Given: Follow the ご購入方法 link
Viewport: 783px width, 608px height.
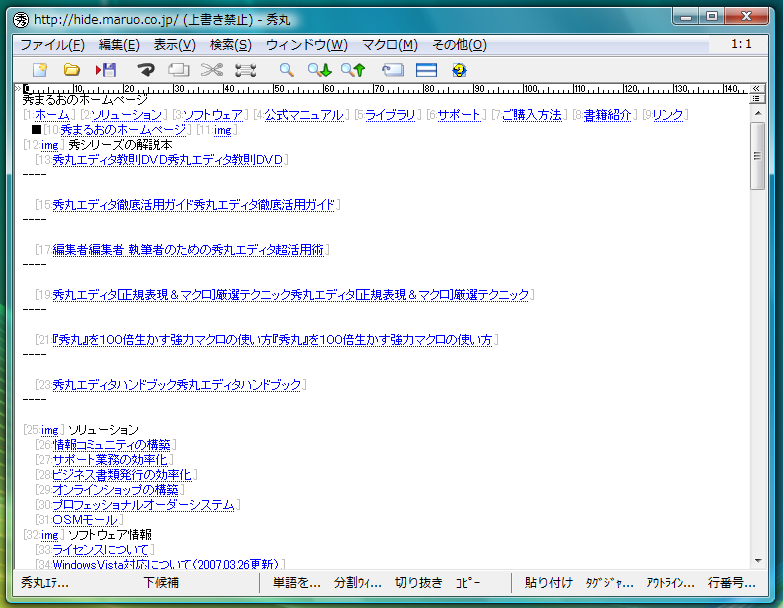Looking at the screenshot, I should click(532, 115).
